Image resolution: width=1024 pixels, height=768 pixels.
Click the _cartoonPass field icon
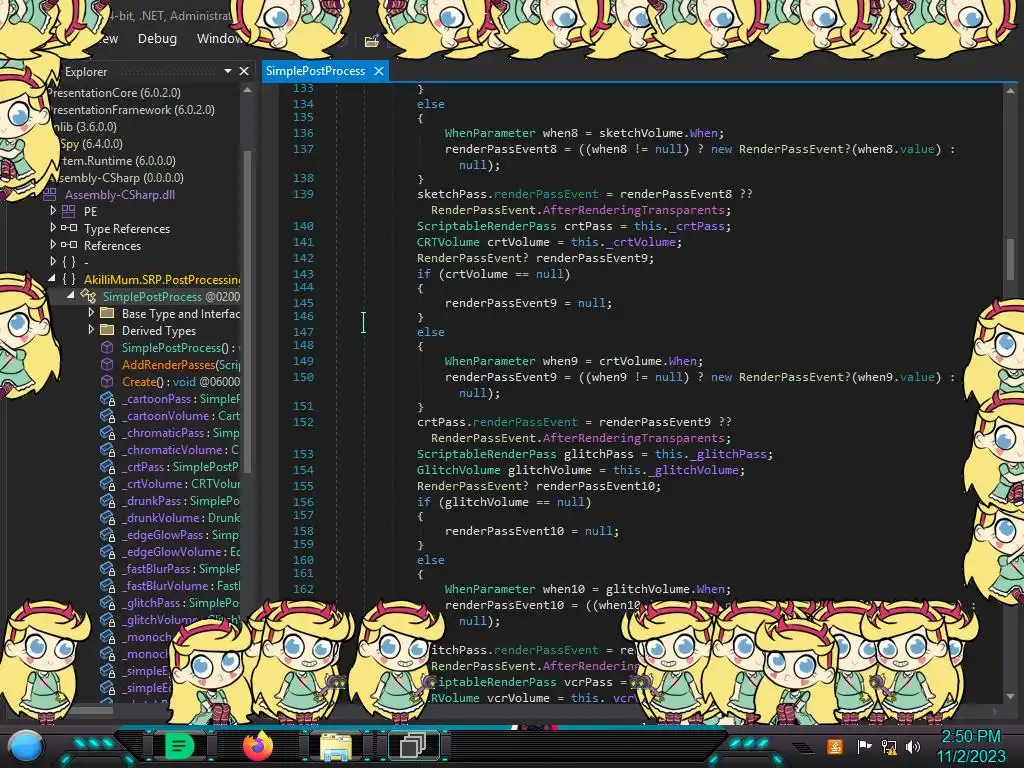click(x=107, y=398)
